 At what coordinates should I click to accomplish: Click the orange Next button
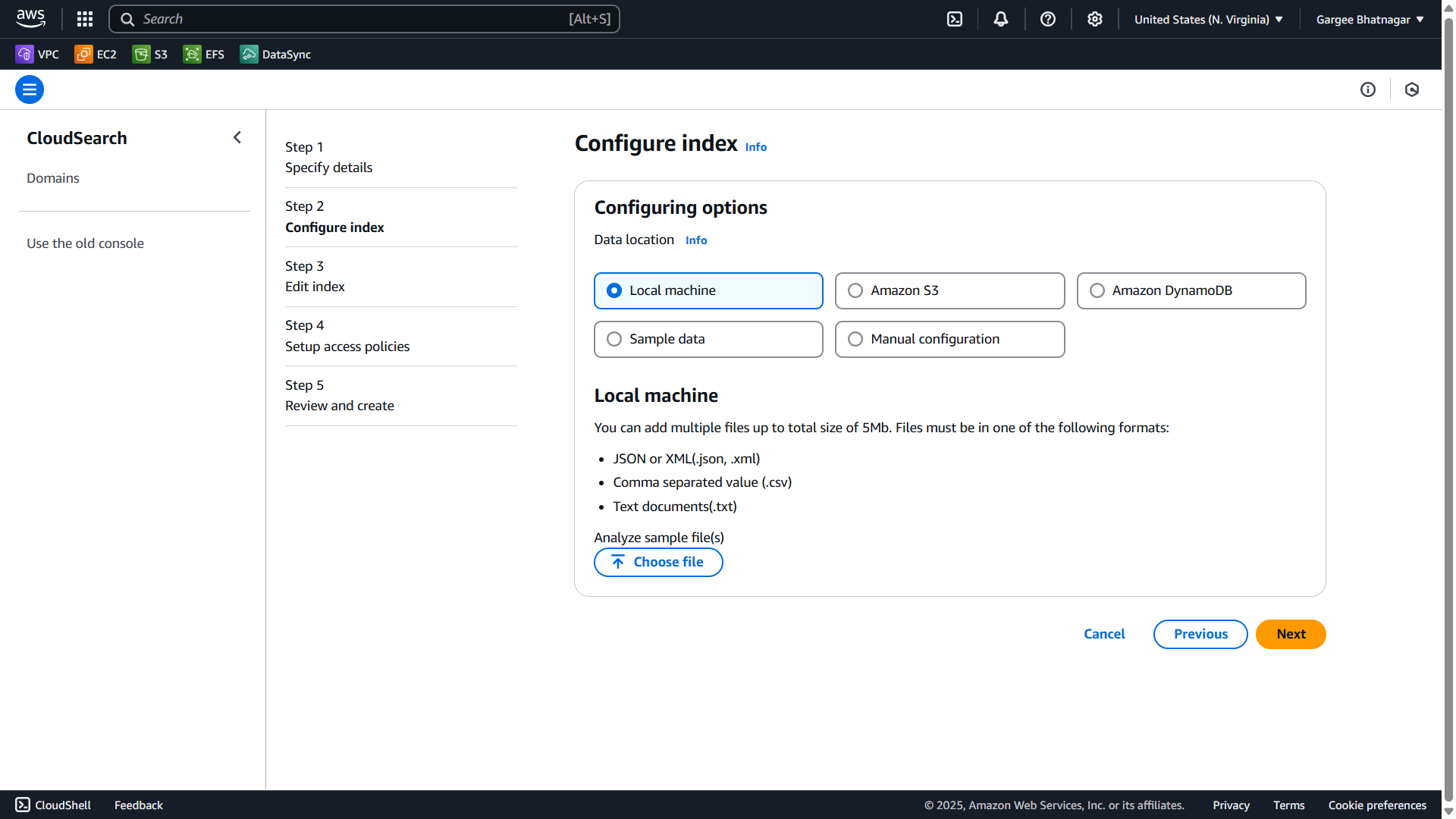coord(1291,634)
